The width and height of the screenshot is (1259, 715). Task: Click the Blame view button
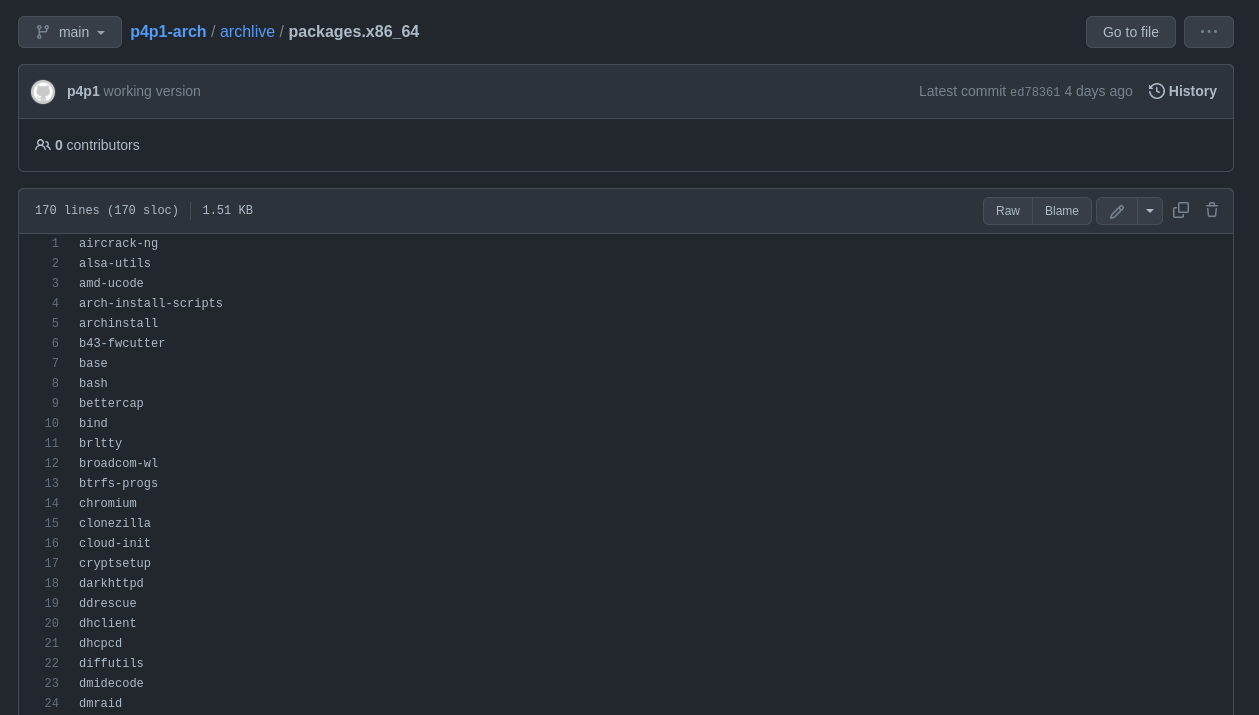pyautogui.click(x=1062, y=211)
